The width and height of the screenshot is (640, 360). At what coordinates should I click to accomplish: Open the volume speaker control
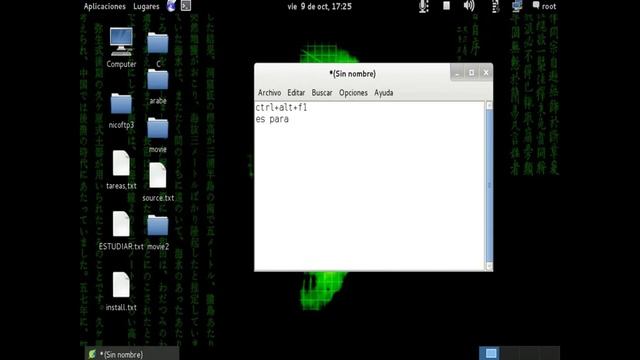pyautogui.click(x=469, y=6)
